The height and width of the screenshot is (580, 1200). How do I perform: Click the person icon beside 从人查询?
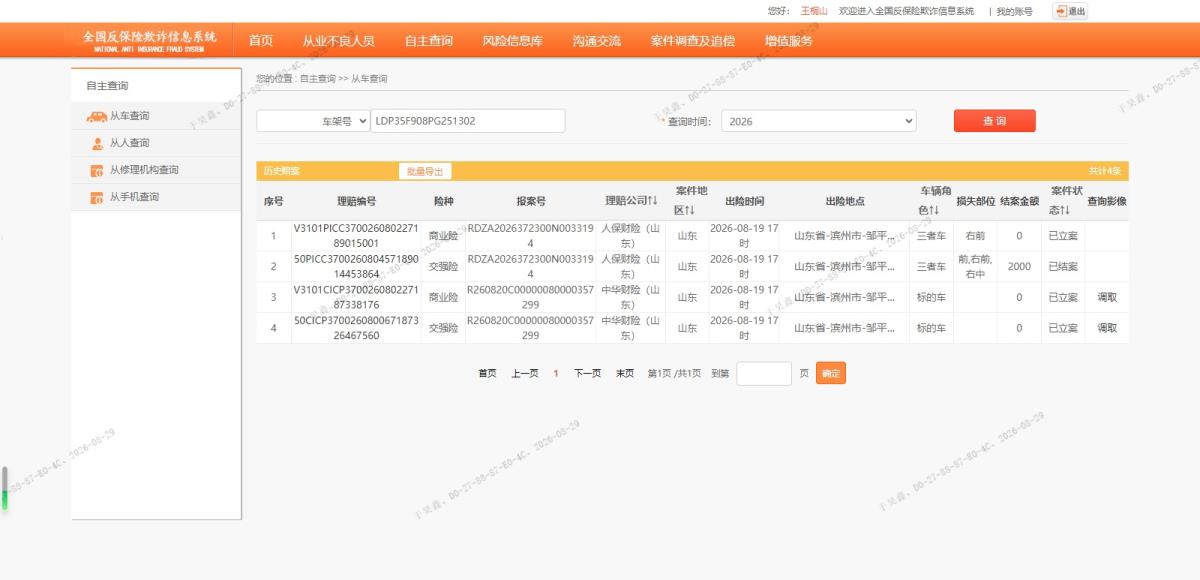(x=97, y=143)
